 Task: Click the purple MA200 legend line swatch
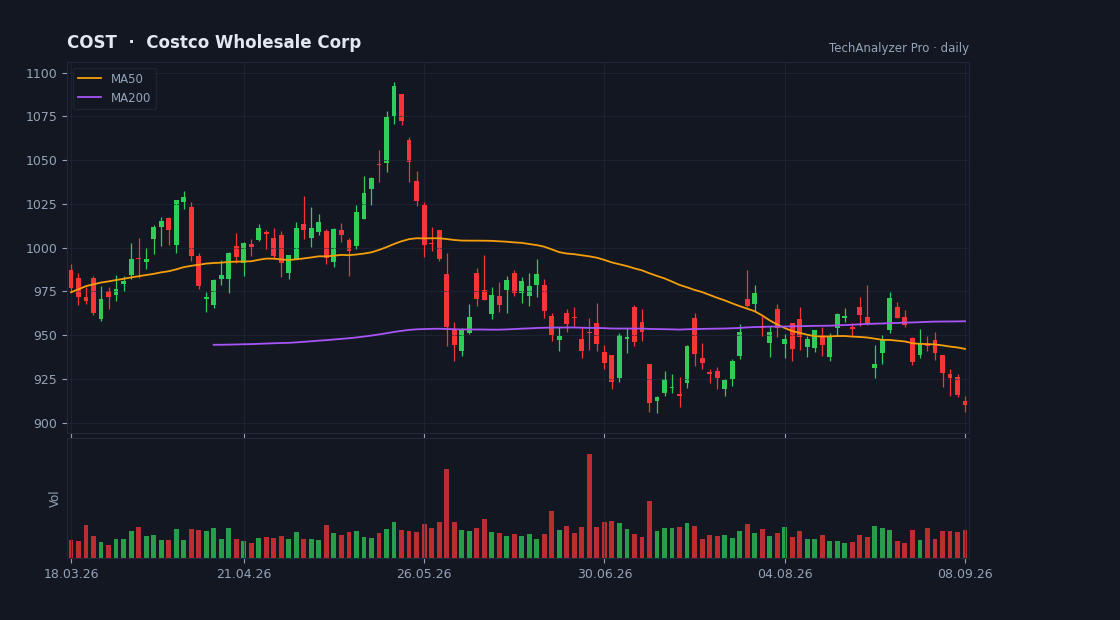click(89, 98)
